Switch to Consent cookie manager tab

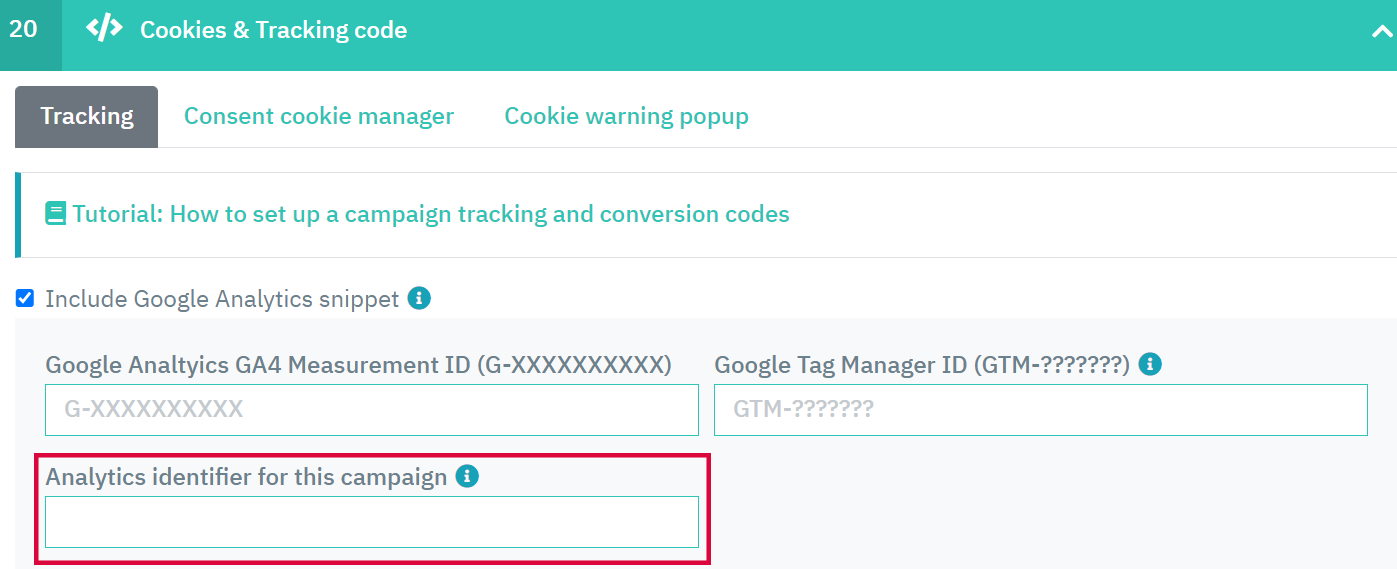point(319,117)
